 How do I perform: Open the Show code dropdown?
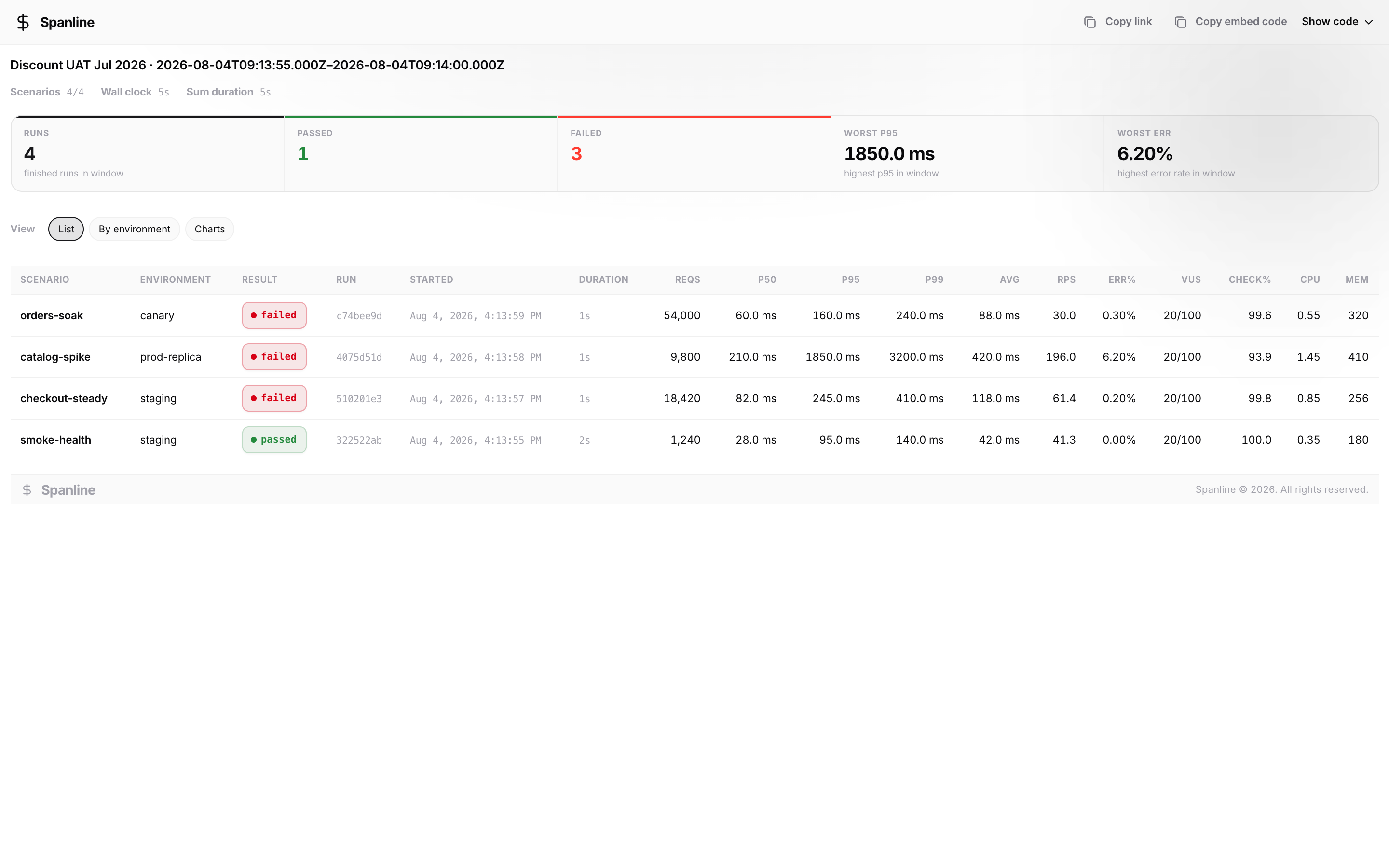1337,22
